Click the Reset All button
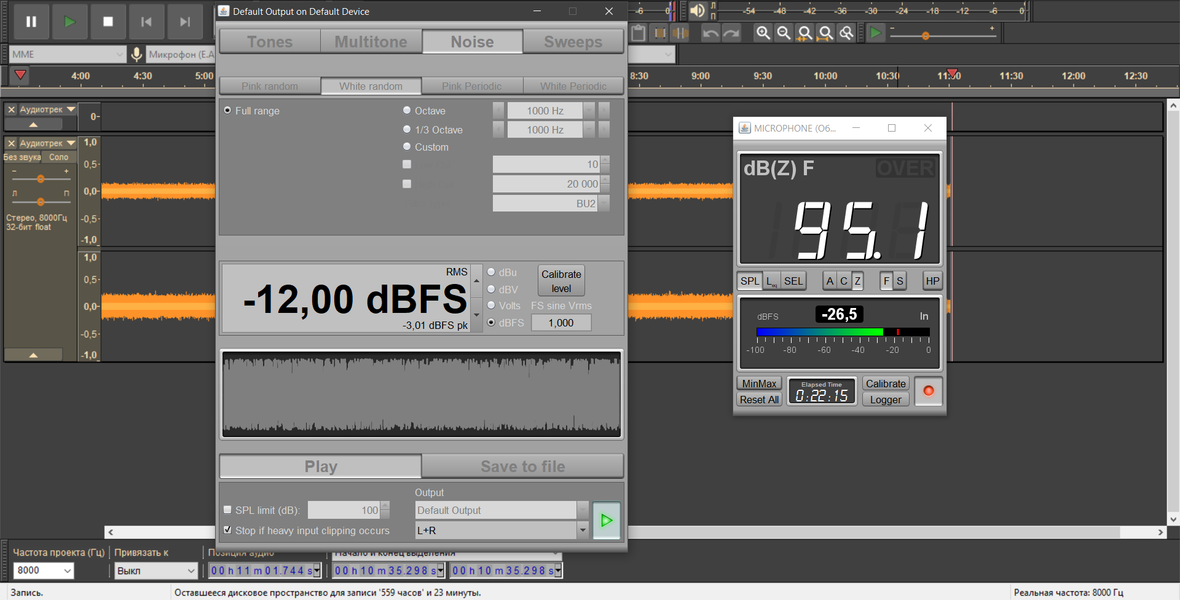The width and height of the screenshot is (1180, 600). pos(759,400)
